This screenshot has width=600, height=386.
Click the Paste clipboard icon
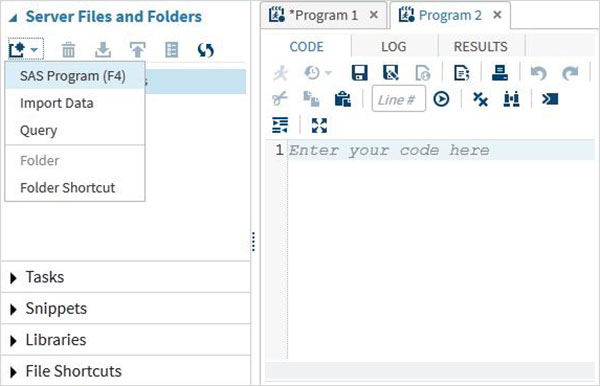343,99
